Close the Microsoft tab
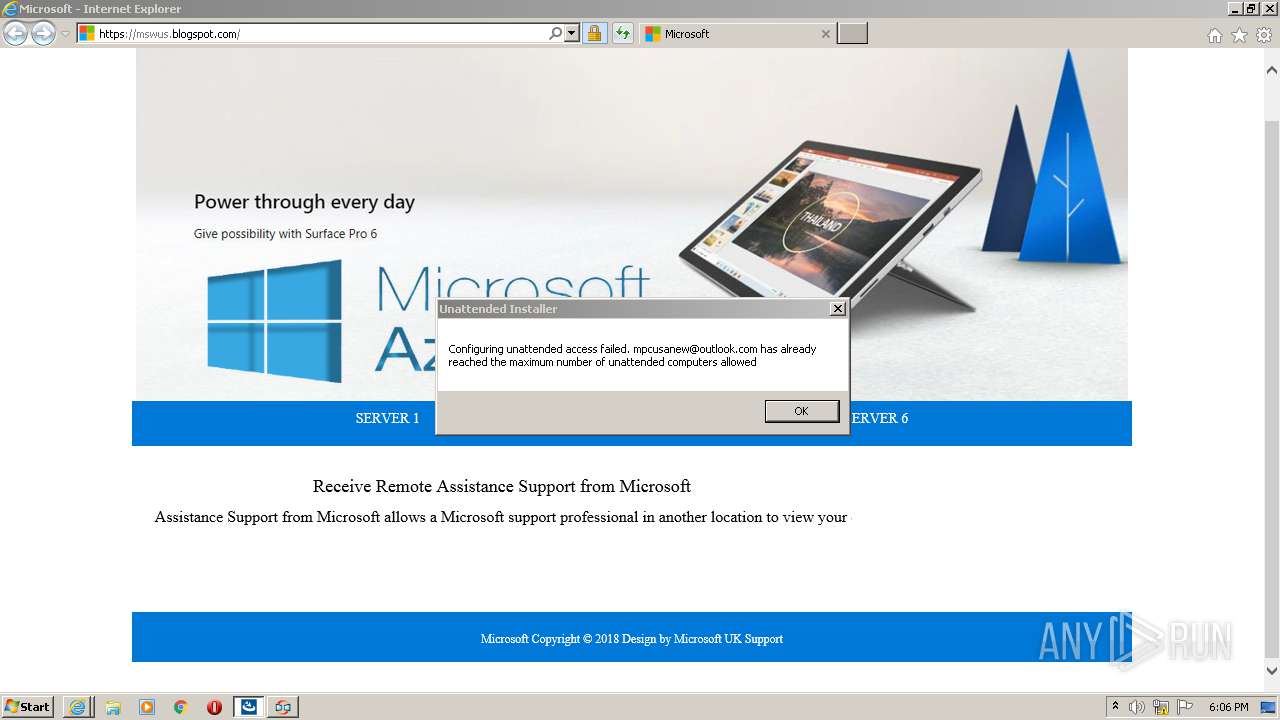The height and width of the screenshot is (720, 1280). pos(825,34)
